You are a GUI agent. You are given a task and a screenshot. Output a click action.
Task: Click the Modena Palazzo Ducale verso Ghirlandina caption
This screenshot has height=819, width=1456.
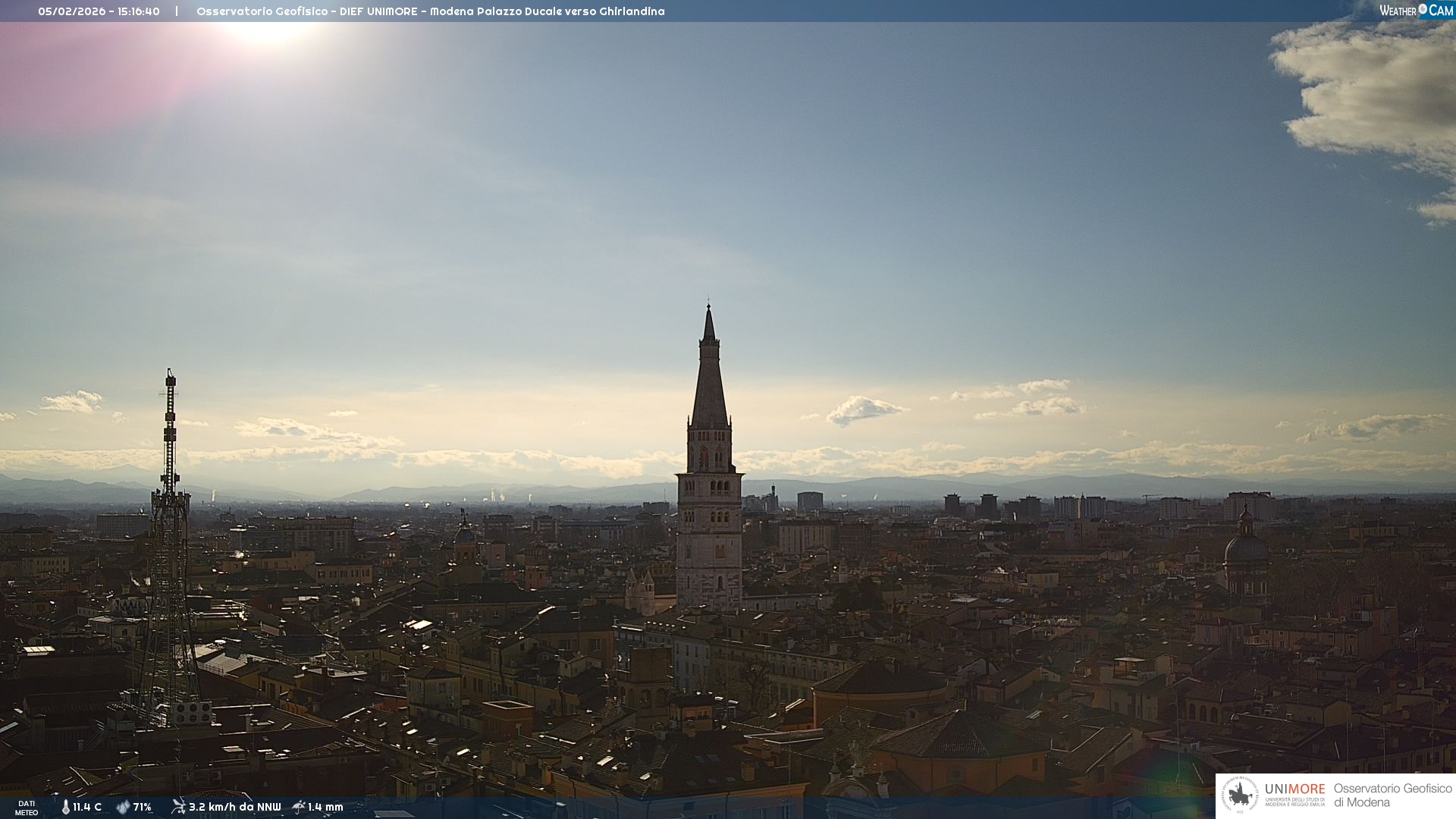[x=547, y=11]
